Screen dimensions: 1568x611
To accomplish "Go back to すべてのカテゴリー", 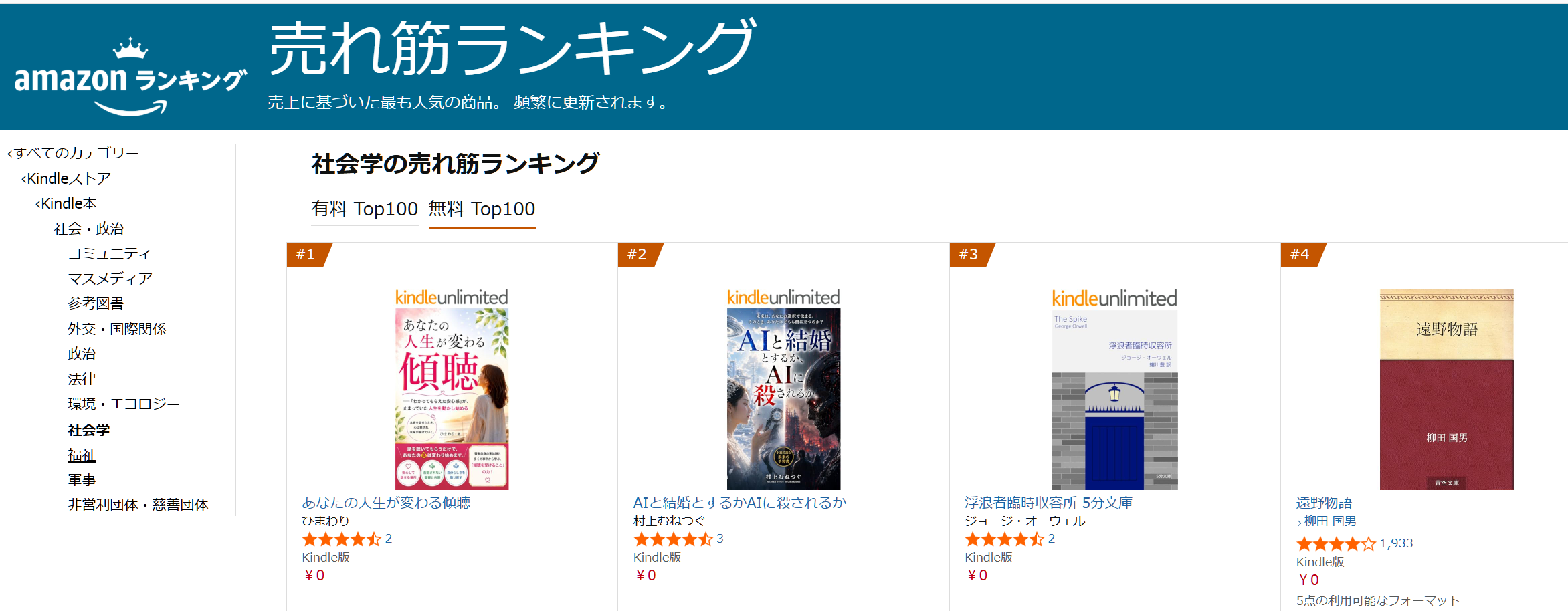I will [73, 153].
